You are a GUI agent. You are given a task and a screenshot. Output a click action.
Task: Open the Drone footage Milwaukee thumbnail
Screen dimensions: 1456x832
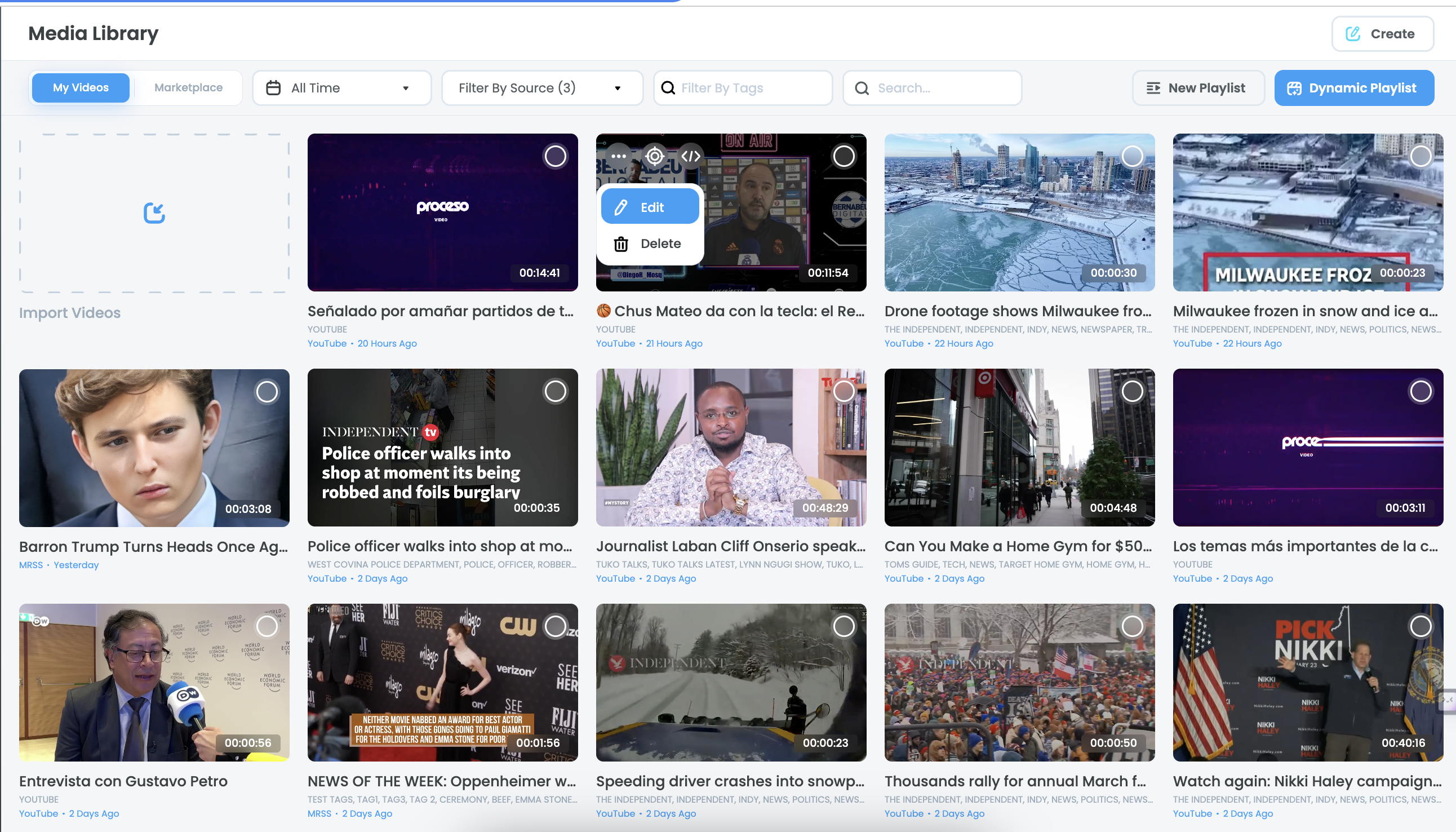pos(1020,213)
